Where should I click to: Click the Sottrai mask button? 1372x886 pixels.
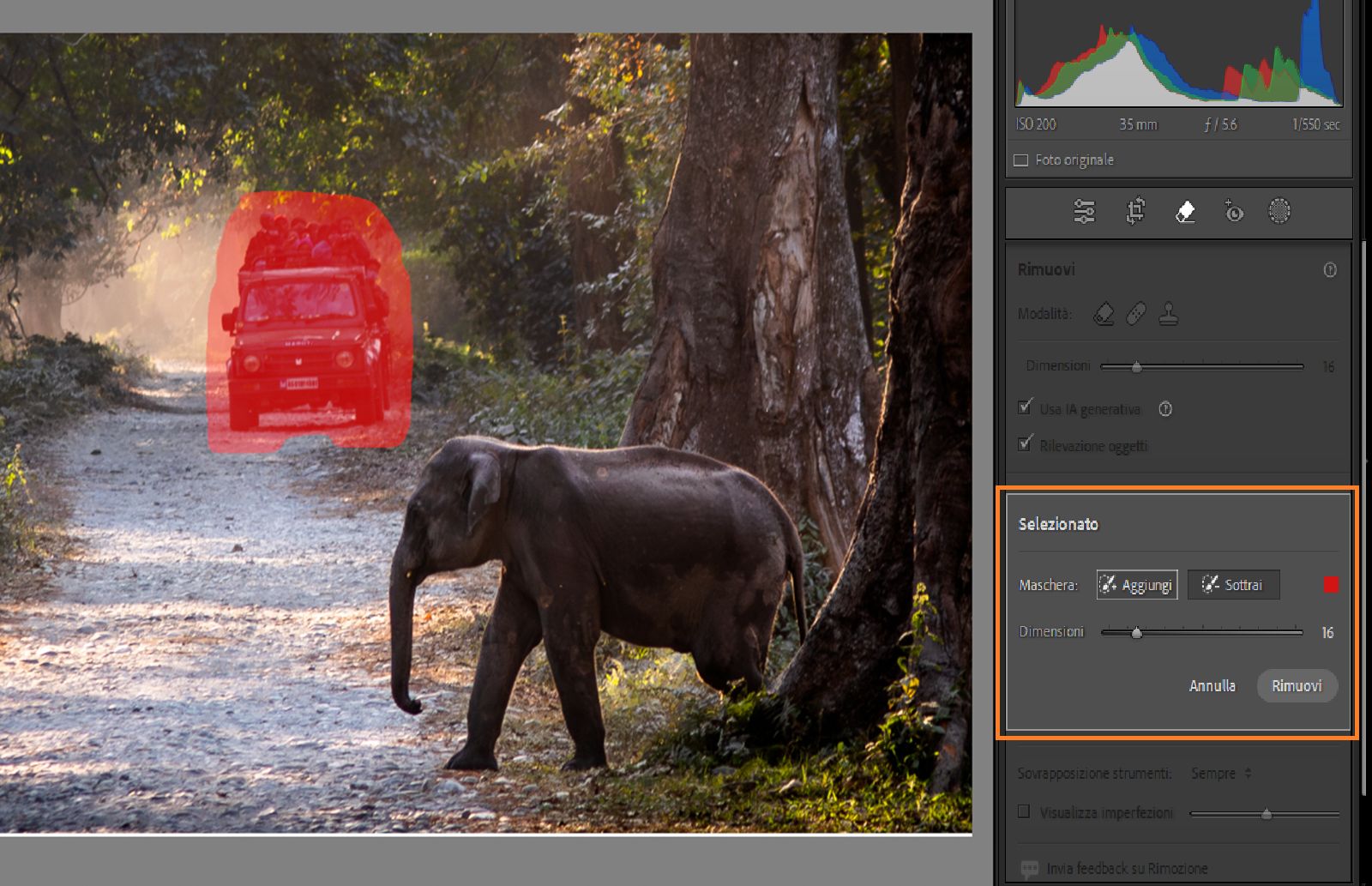1233,585
